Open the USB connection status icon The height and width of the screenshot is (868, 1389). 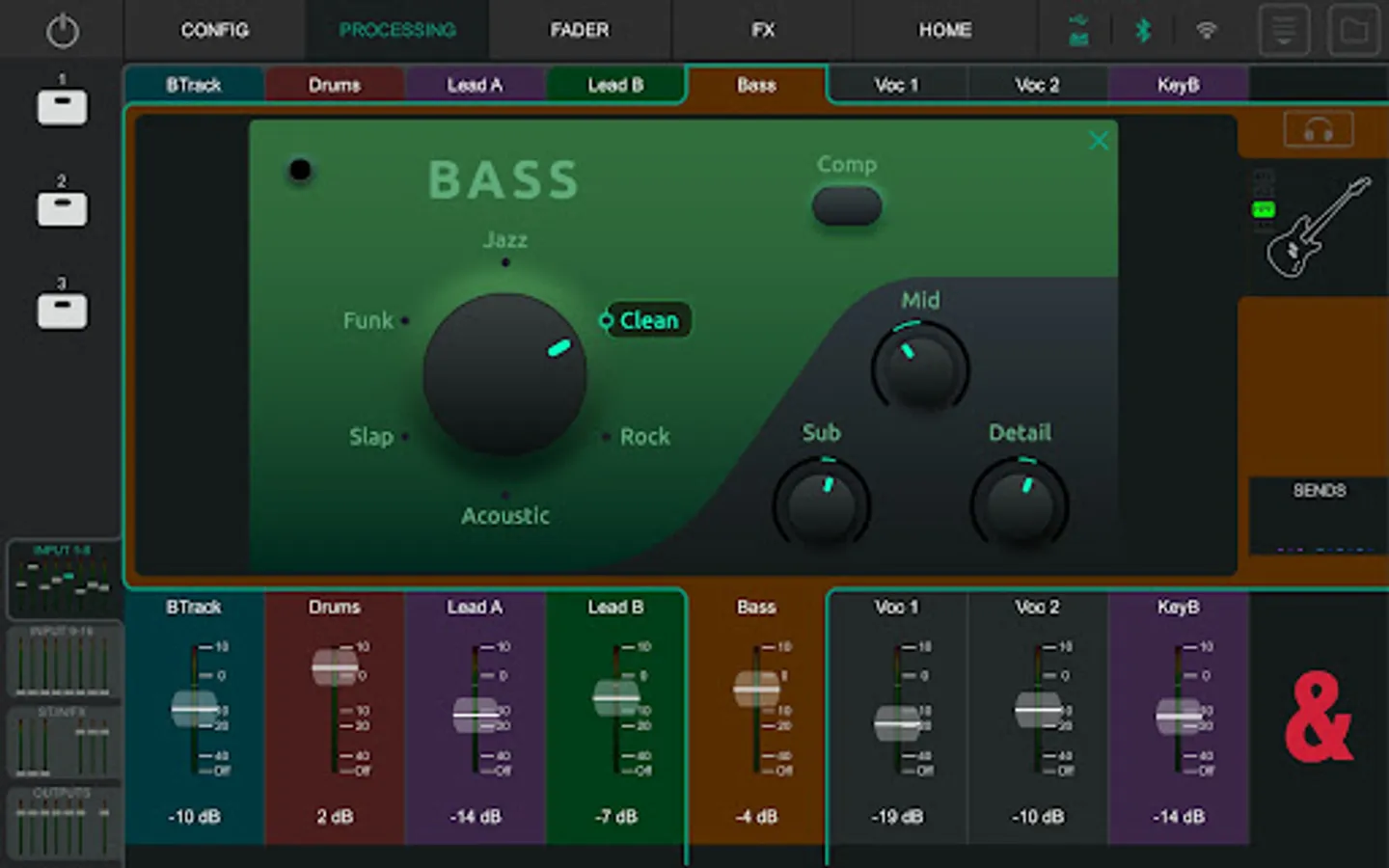[x=1079, y=30]
